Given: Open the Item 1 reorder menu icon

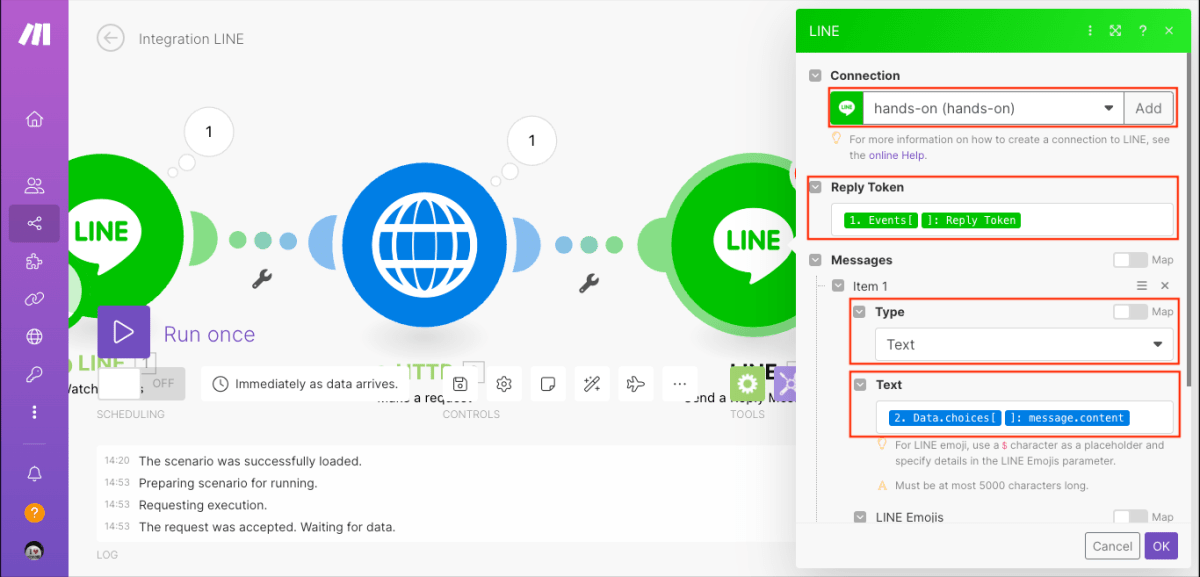Looking at the screenshot, I should (1142, 286).
